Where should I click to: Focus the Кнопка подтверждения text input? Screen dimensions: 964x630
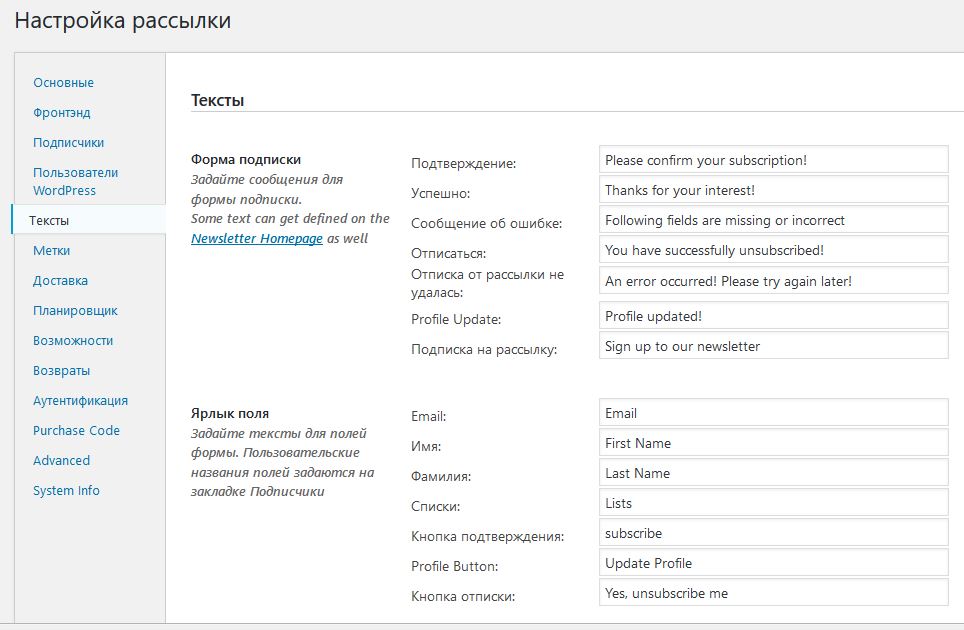[773, 533]
